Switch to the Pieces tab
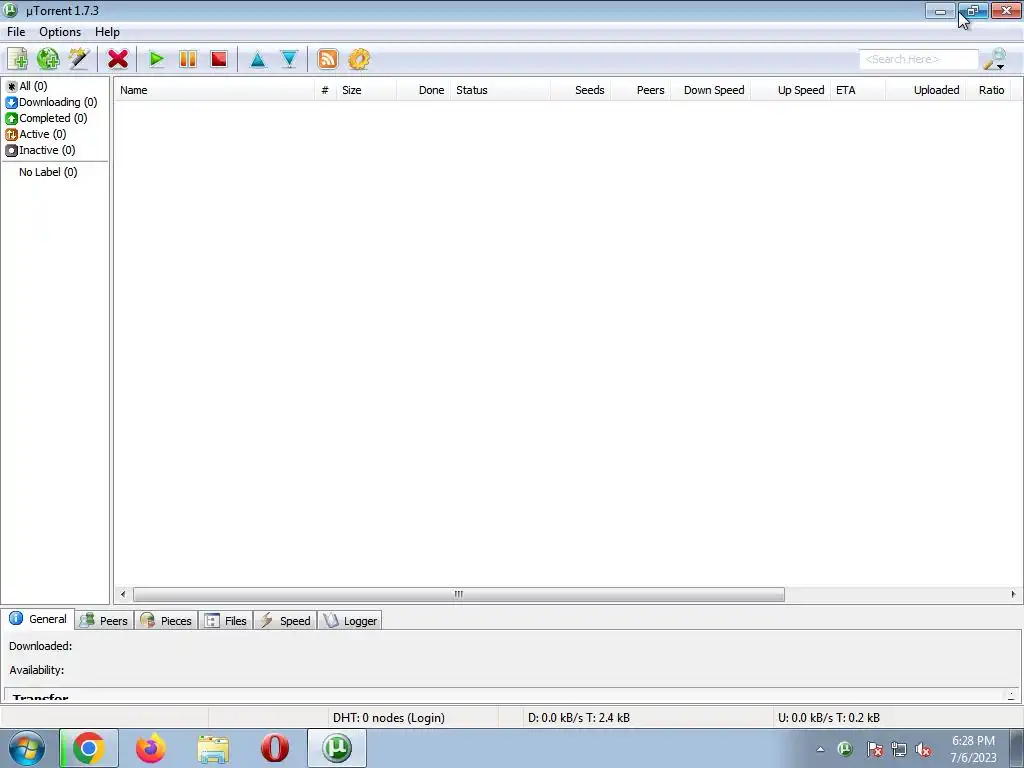The width and height of the screenshot is (1024, 768). [x=166, y=620]
